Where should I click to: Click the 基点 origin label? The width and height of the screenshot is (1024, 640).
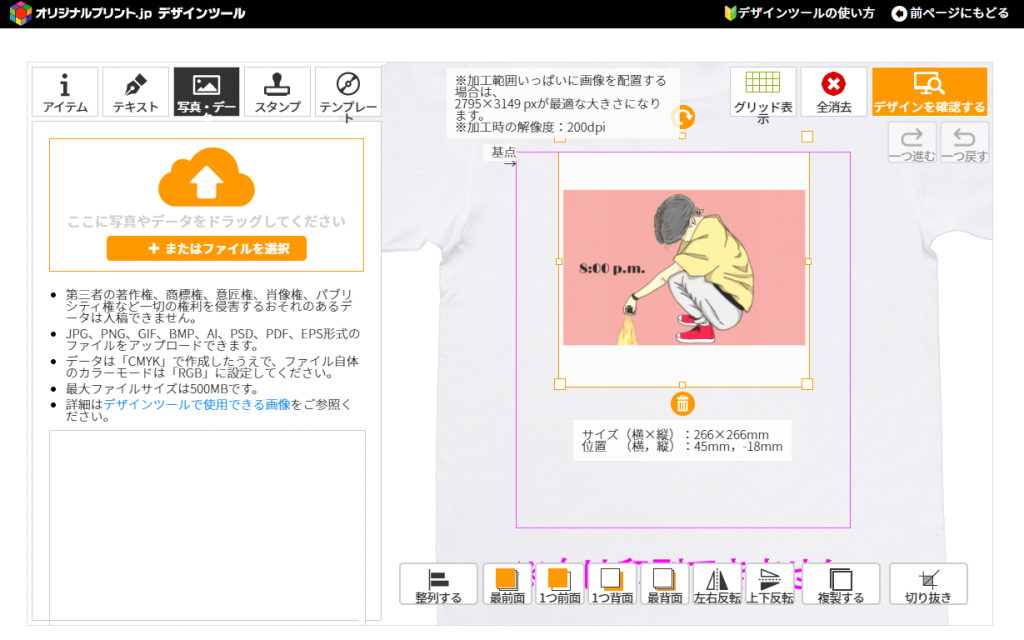(504, 152)
